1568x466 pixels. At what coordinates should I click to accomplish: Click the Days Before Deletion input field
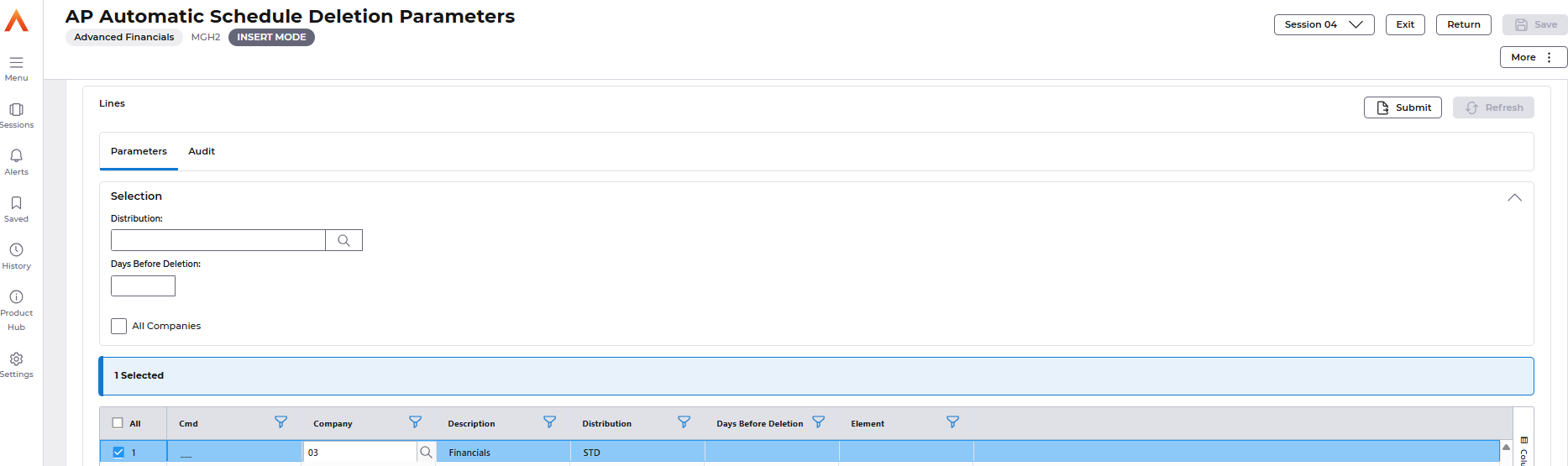point(143,286)
